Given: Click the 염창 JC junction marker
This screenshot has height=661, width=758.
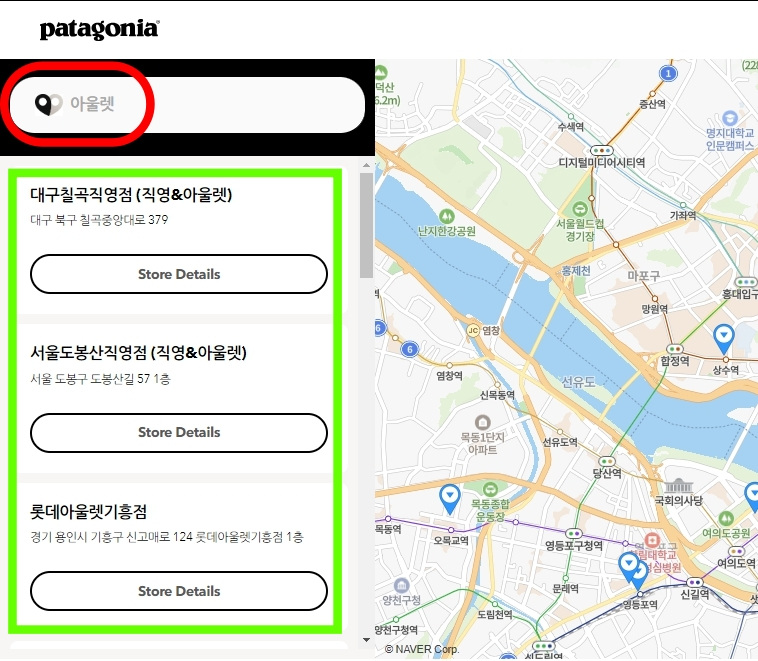Looking at the screenshot, I should tap(472, 330).
